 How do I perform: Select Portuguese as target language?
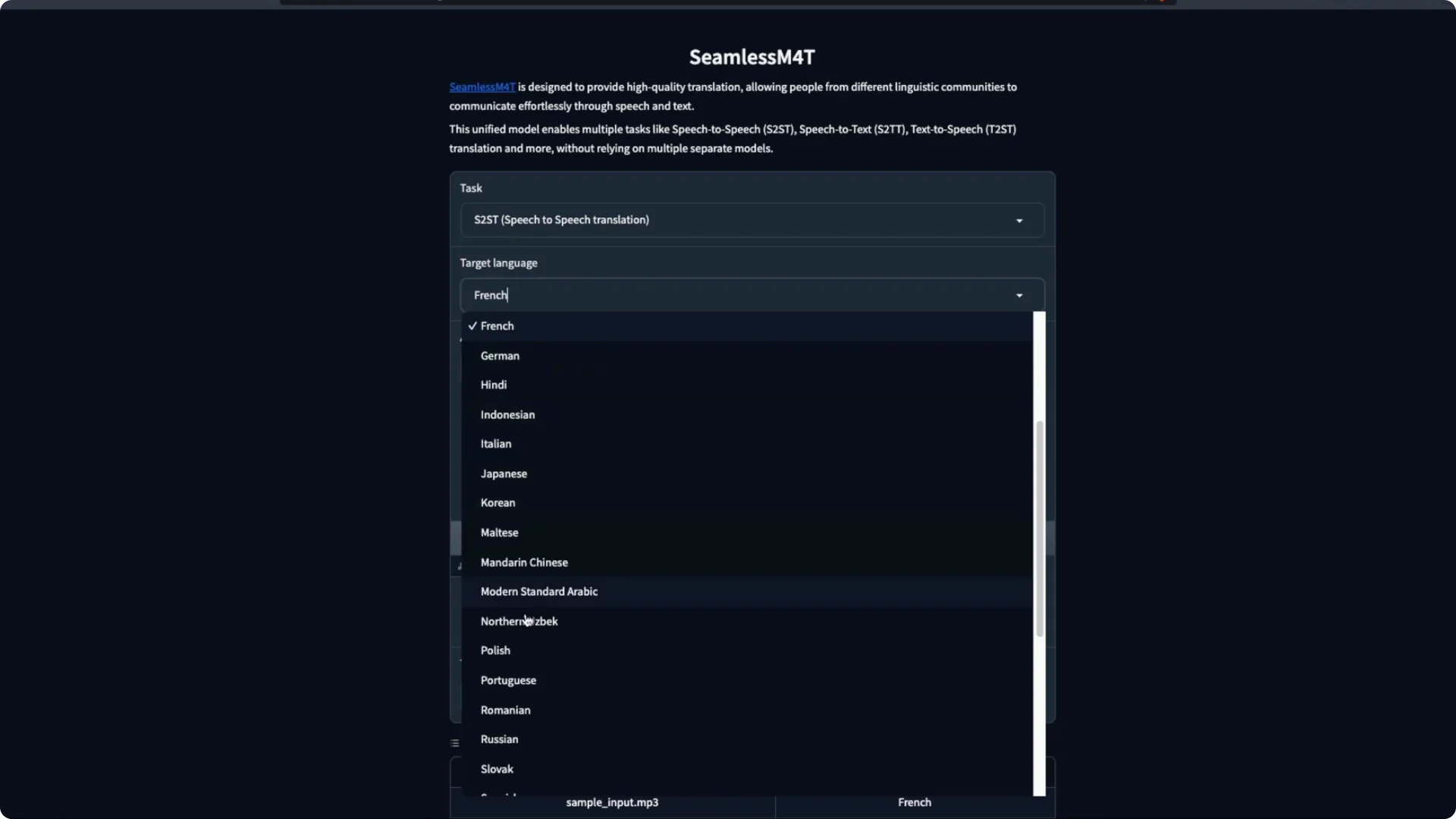point(508,679)
